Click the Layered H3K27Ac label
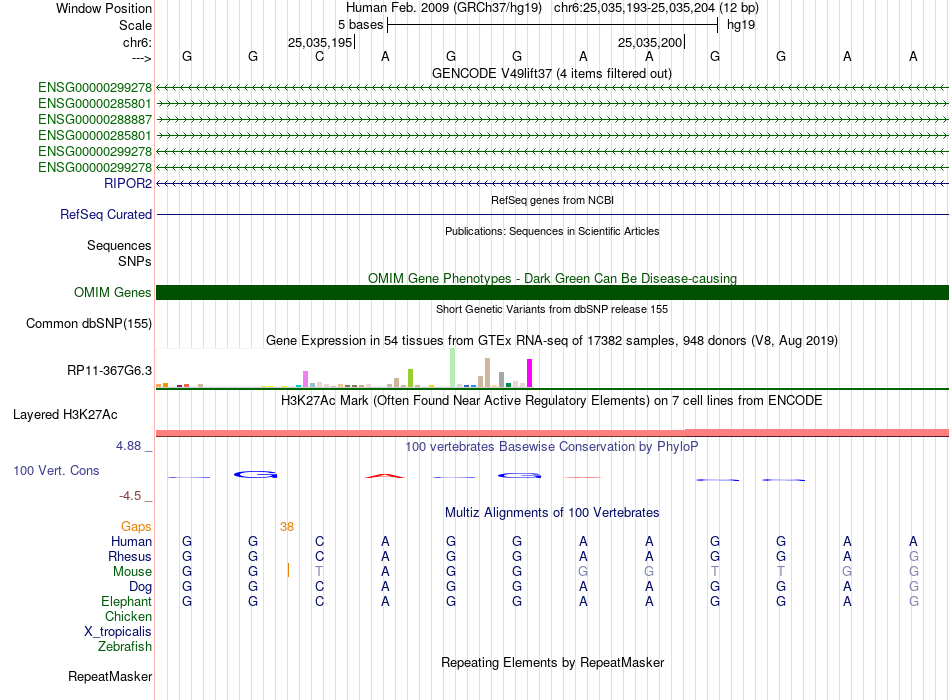 pyautogui.click(x=65, y=415)
